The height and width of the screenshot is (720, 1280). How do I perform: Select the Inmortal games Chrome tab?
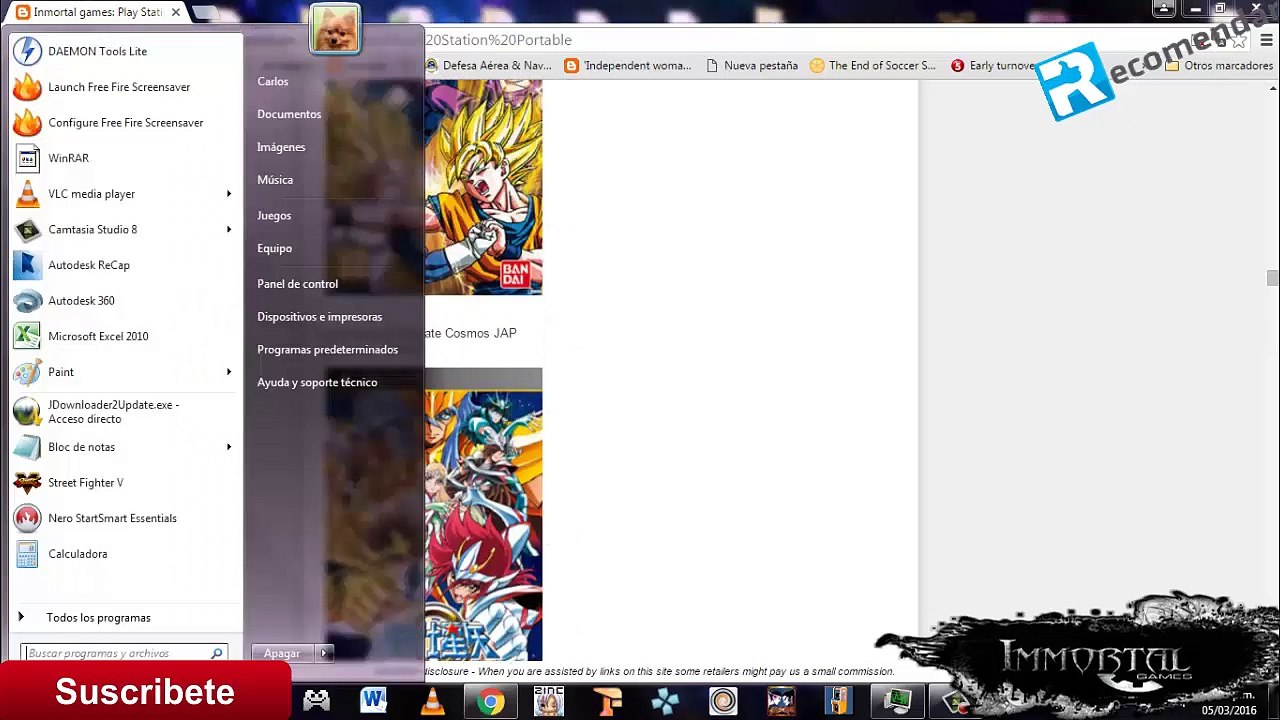tap(97, 12)
